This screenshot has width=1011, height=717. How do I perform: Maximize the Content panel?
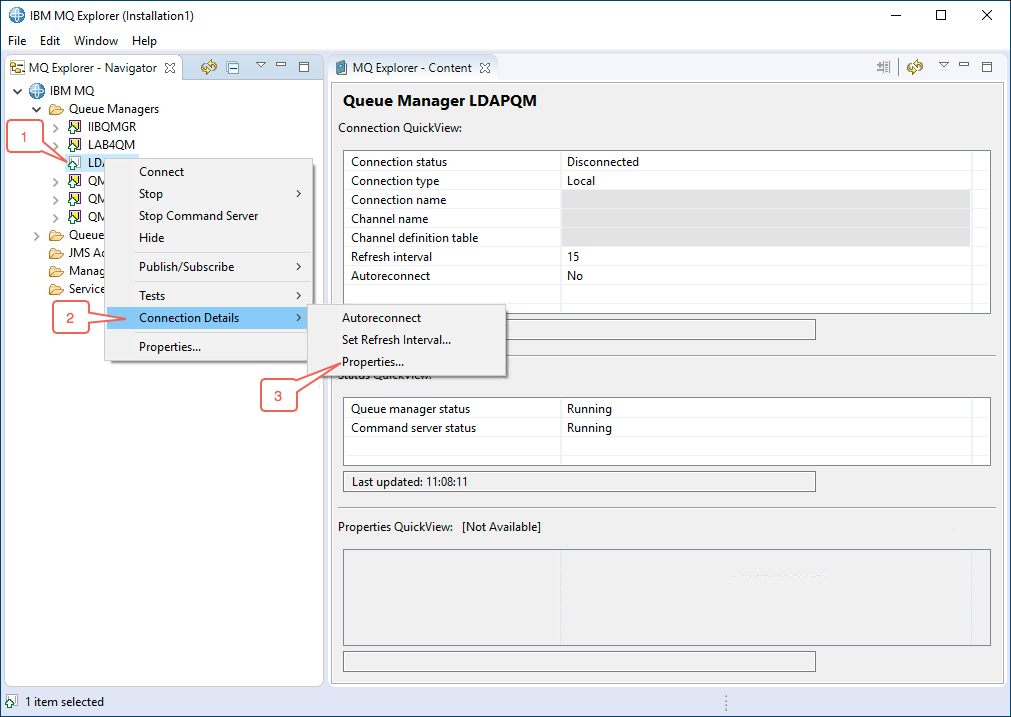987,66
